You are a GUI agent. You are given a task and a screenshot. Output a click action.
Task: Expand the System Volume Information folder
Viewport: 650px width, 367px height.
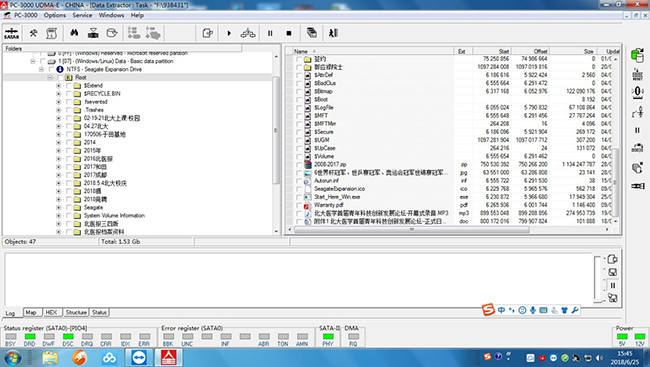(58, 216)
